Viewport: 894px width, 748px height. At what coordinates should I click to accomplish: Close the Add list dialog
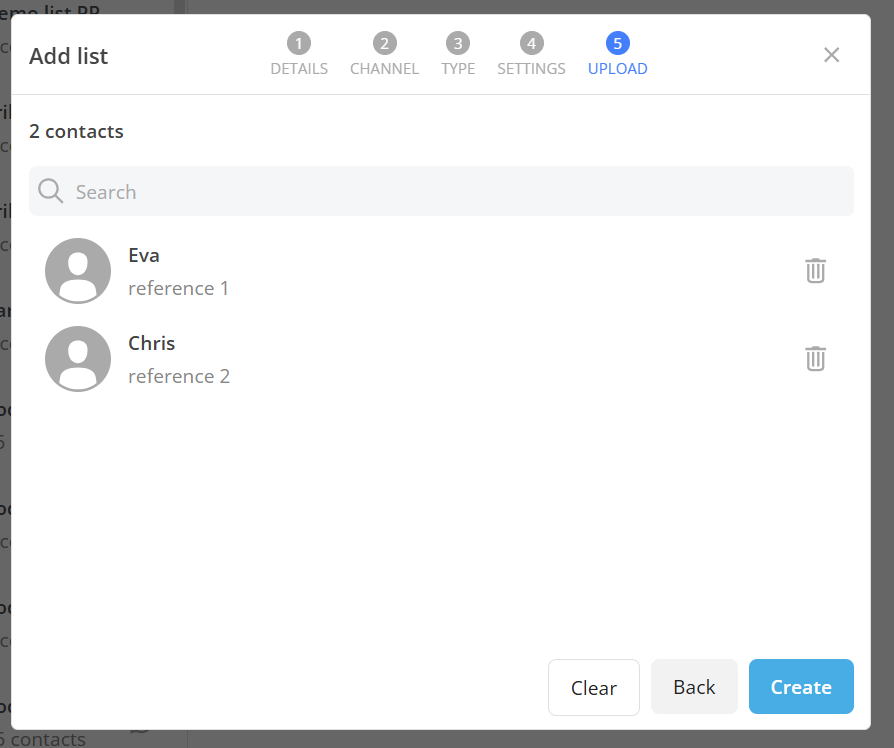point(831,55)
